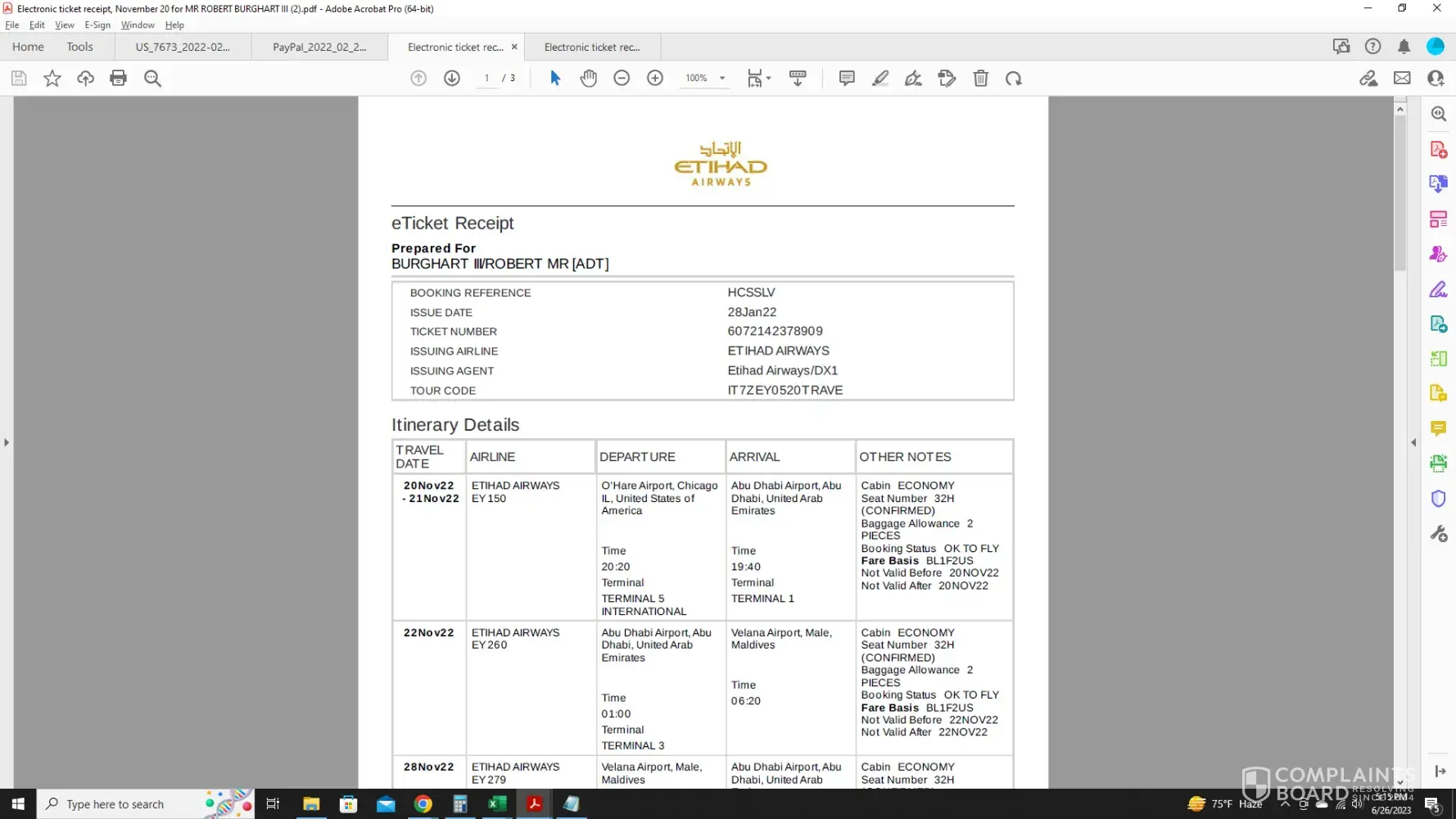Screen dimensions: 1456x819
Task: Open Google Chrome from the taskbar
Action: (x=423, y=804)
